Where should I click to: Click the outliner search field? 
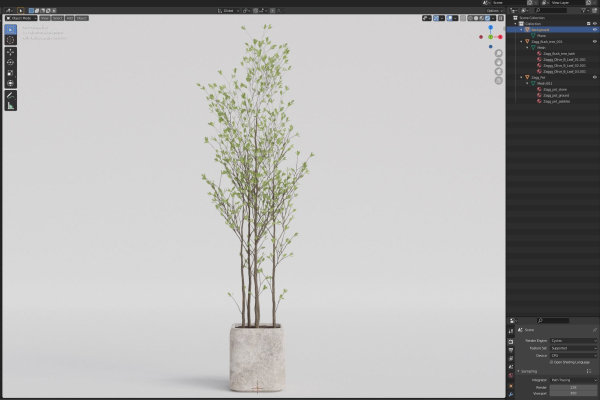click(551, 10)
